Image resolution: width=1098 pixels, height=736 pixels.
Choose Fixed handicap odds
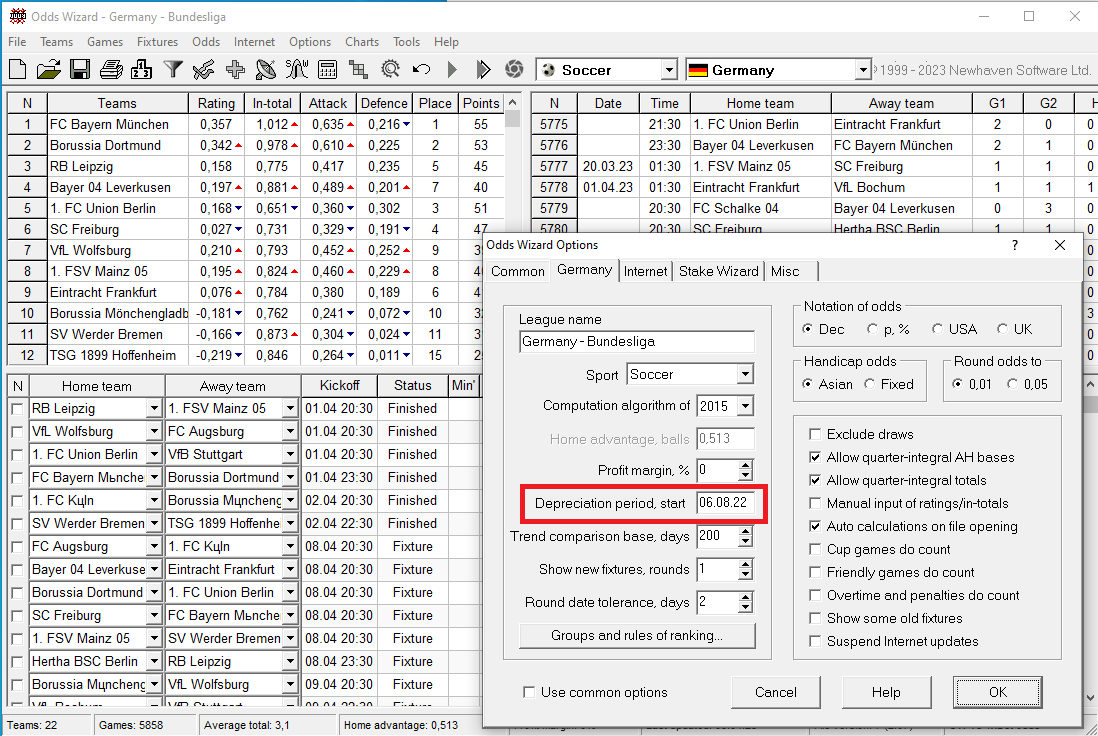pyautogui.click(x=869, y=384)
